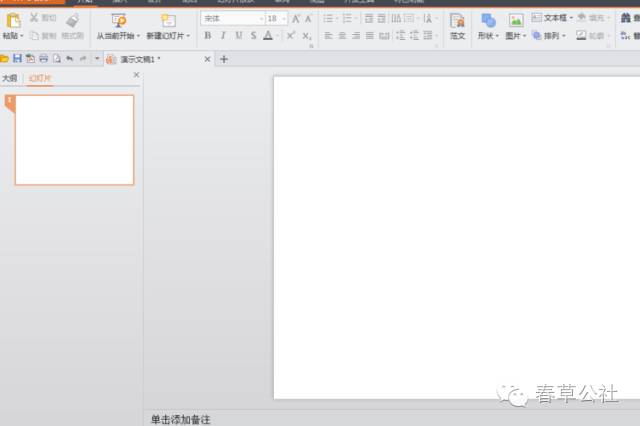Click the 图片 picture icon
Screen dimensions: 640x426
[516, 20]
